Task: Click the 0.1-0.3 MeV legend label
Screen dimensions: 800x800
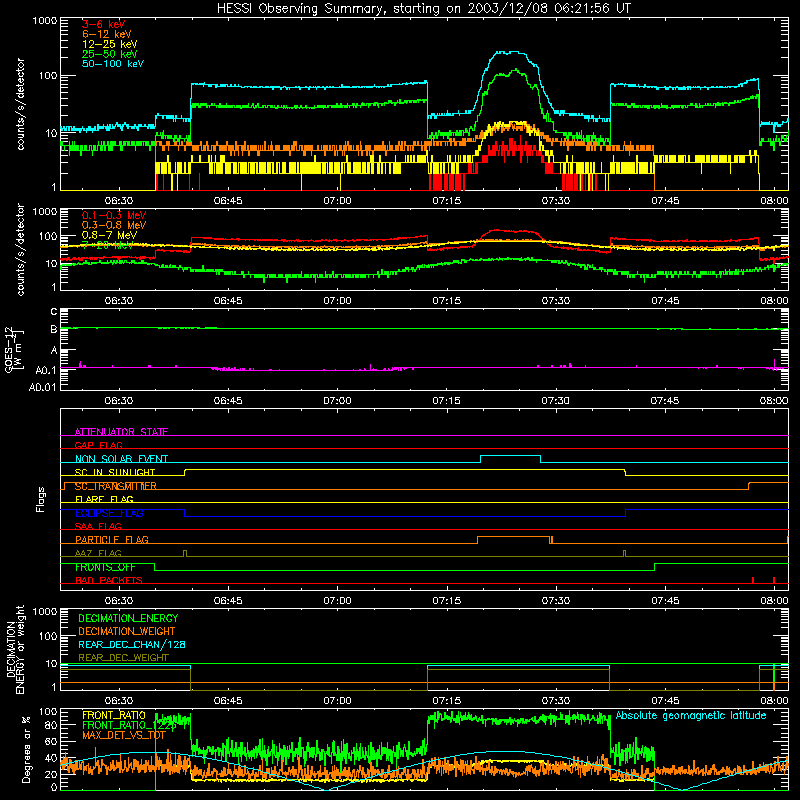Action: 114,215
